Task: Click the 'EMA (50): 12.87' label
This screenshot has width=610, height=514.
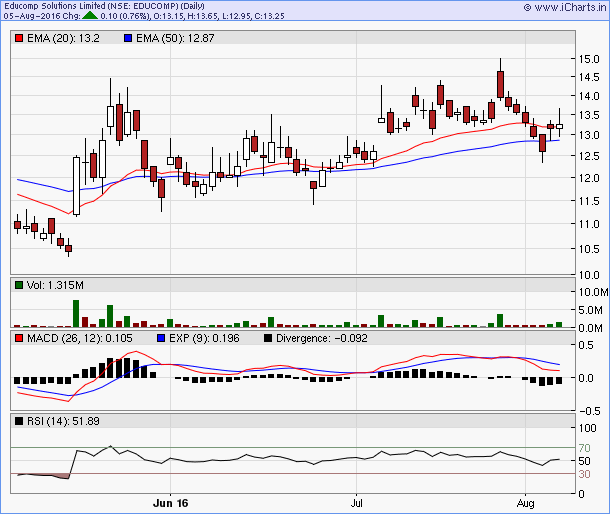Action: pyautogui.click(x=175, y=38)
